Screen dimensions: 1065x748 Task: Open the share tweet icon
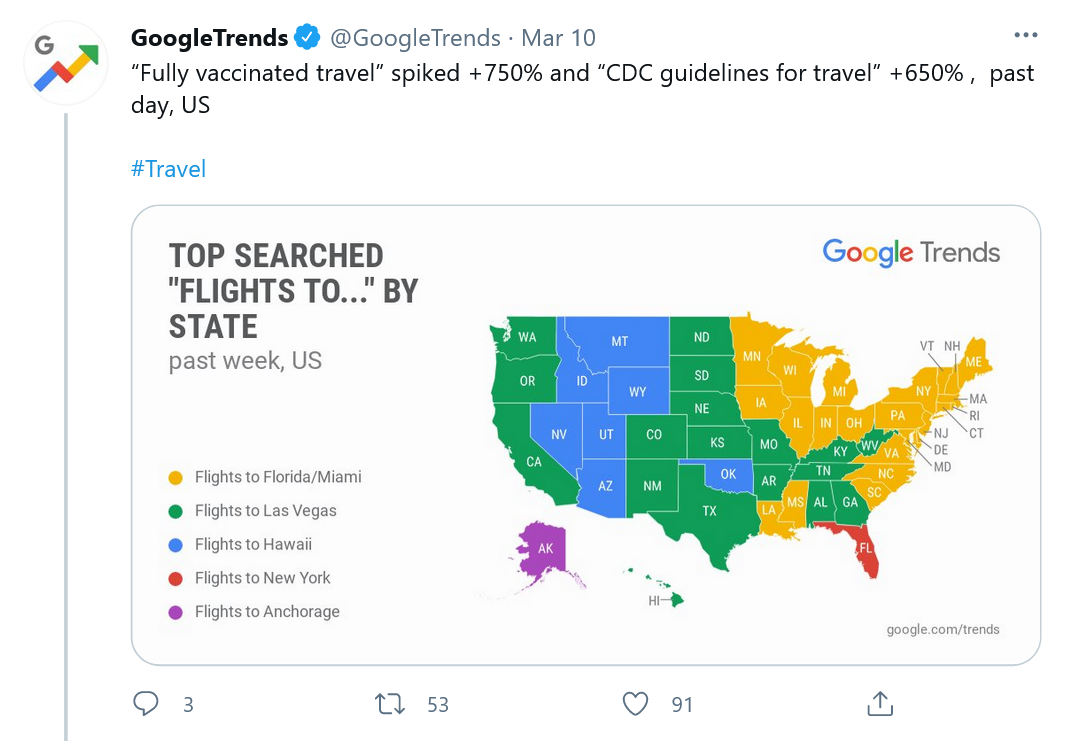pos(880,704)
